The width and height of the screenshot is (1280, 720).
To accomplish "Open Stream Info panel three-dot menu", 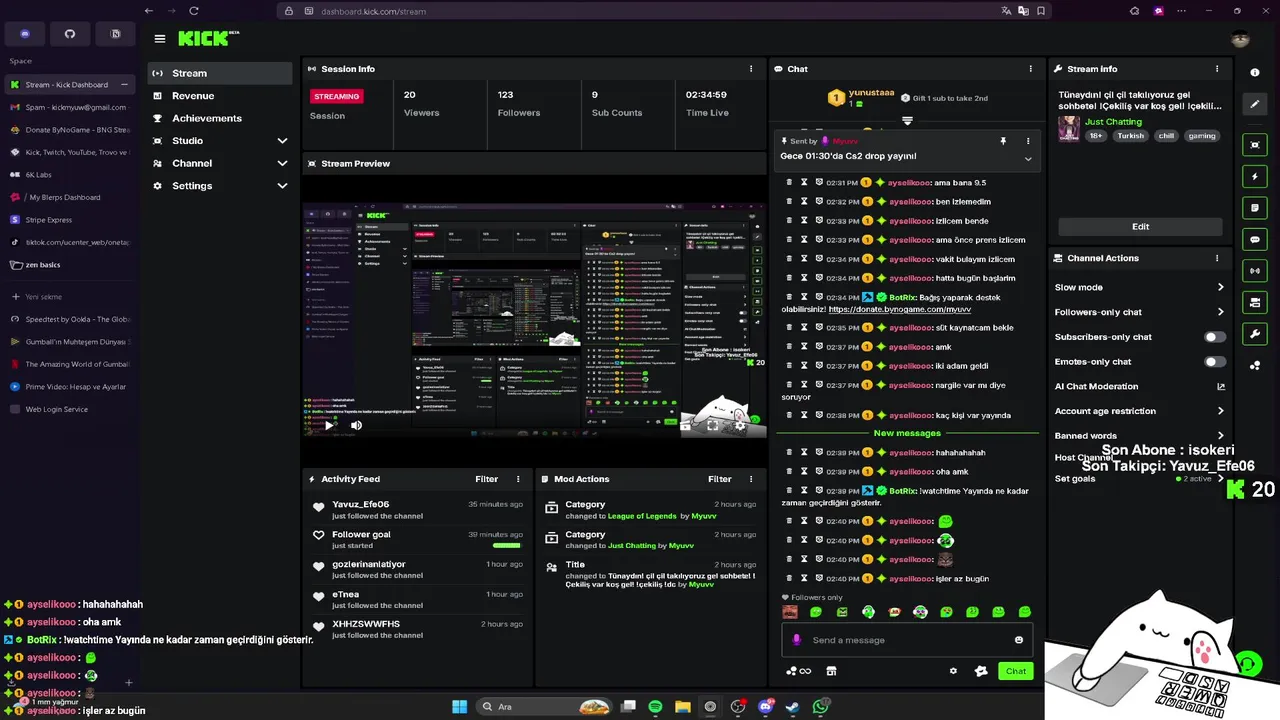I will pyautogui.click(x=1217, y=69).
